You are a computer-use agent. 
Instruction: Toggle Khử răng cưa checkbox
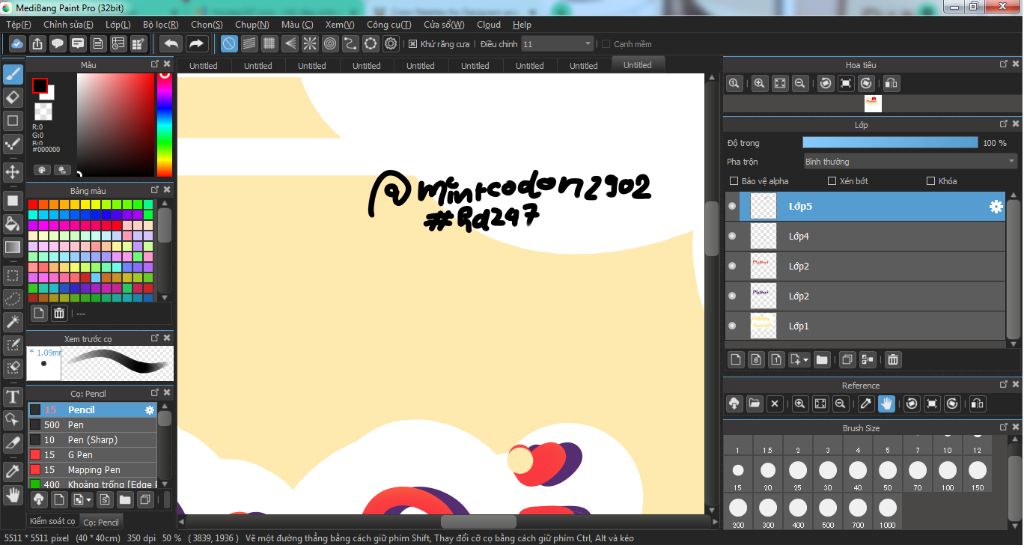[413, 44]
